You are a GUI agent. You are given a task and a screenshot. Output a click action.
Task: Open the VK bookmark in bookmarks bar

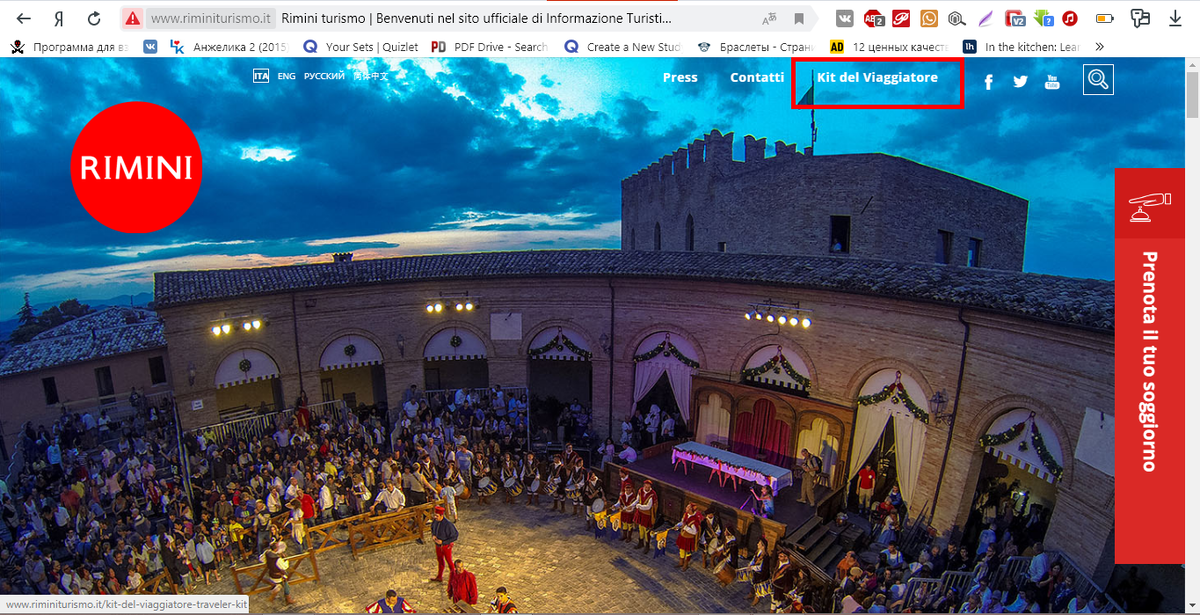click(x=150, y=46)
